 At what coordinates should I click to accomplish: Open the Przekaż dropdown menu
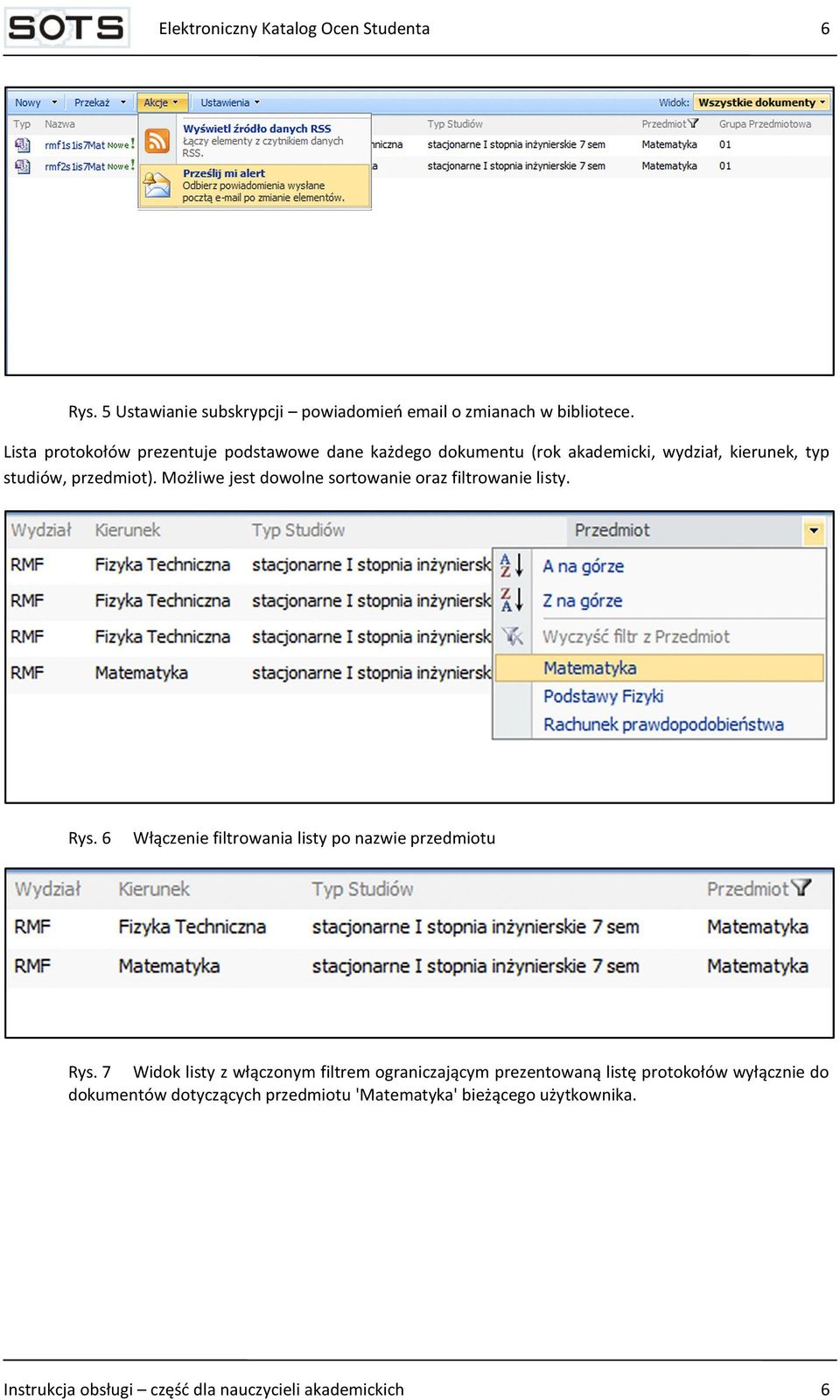coord(100,102)
